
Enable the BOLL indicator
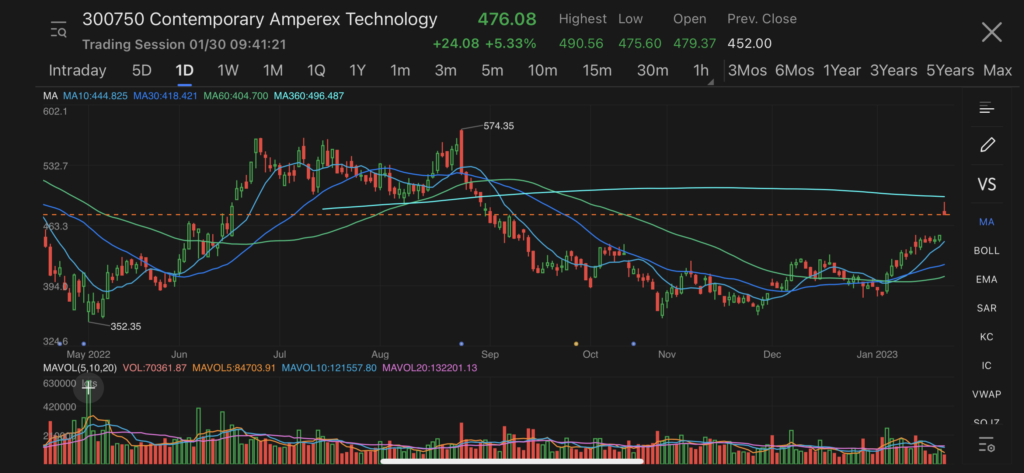coord(987,251)
